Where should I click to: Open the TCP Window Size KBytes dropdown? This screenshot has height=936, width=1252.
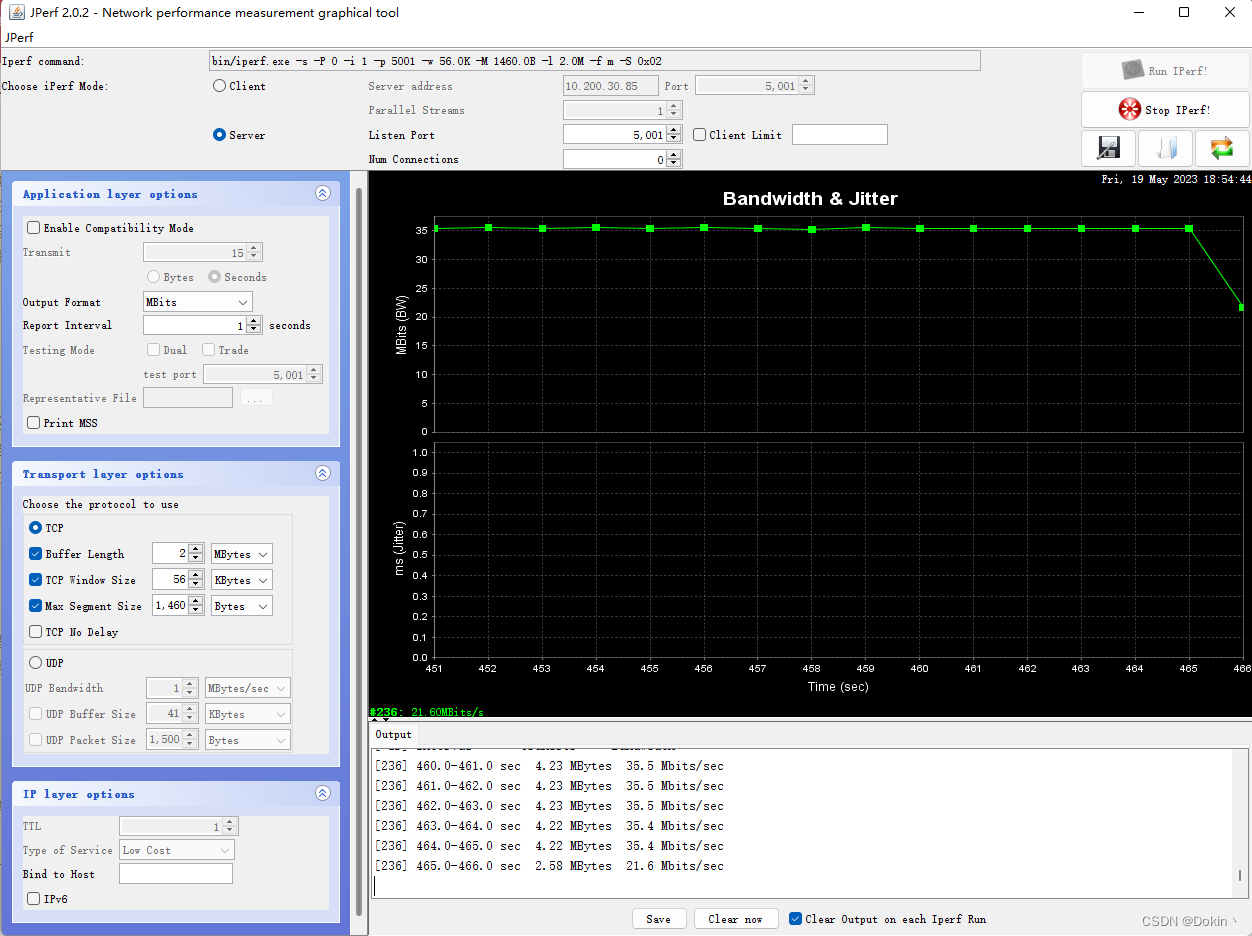tap(242, 580)
